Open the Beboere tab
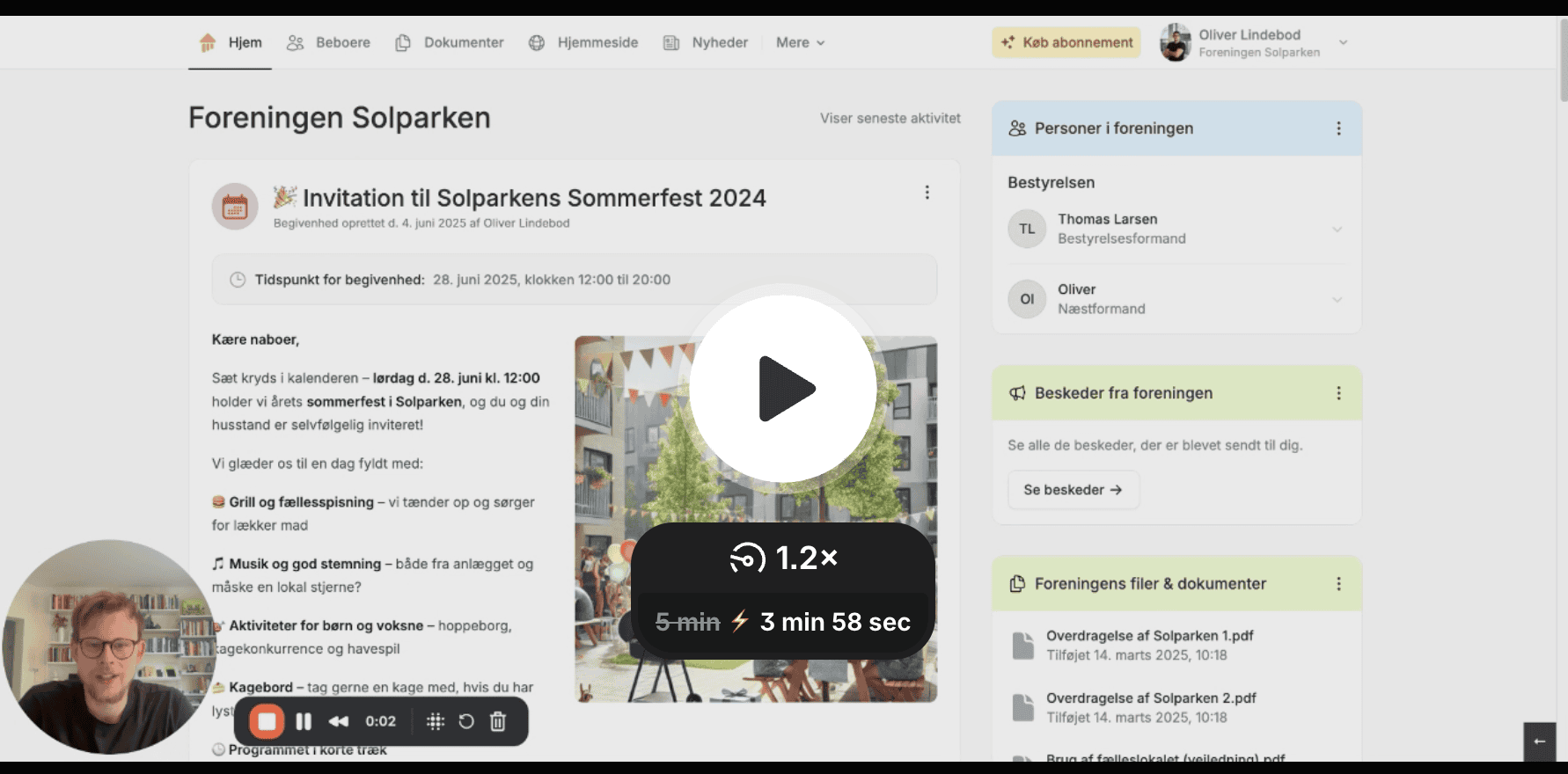Image resolution: width=1568 pixels, height=774 pixels. (x=329, y=42)
